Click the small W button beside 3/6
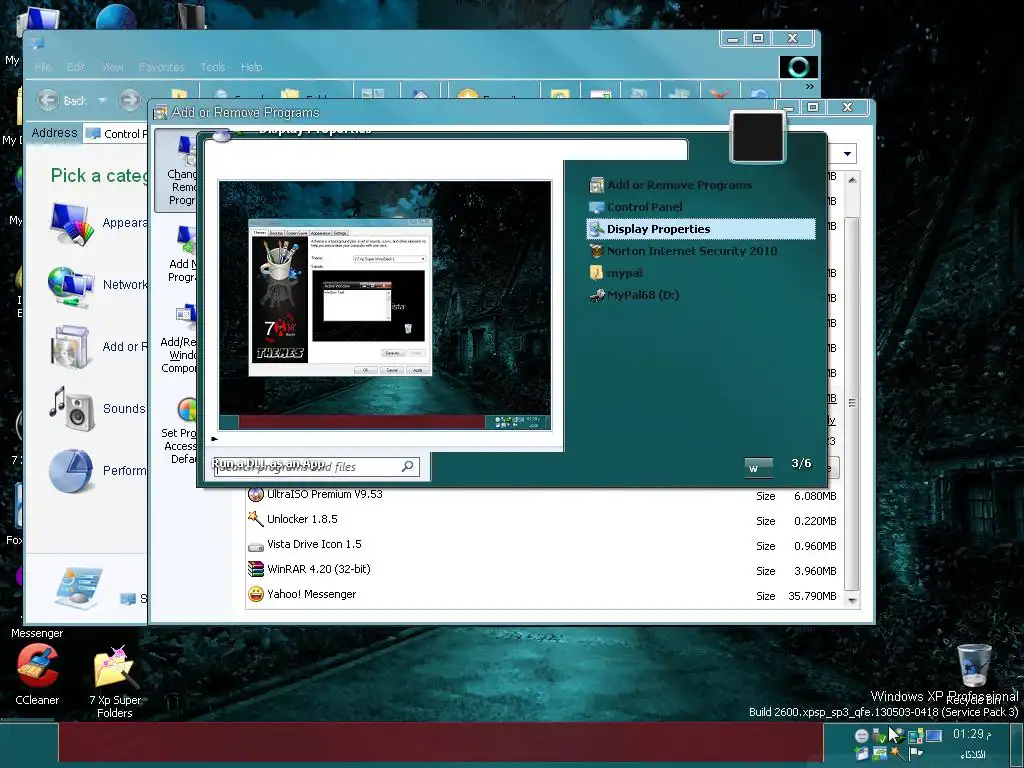The height and width of the screenshot is (768, 1024). click(758, 467)
